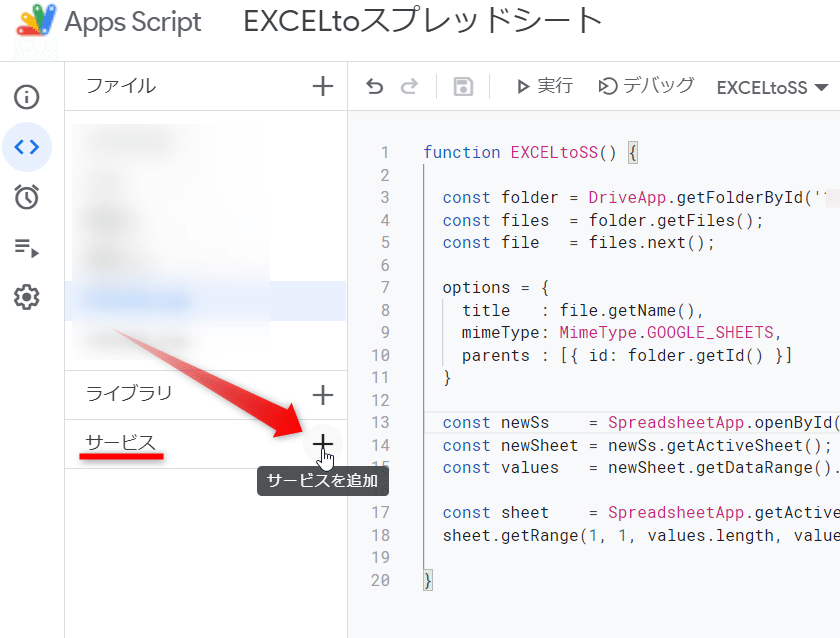
Task: Add a library with plus icon
Action: click(322, 395)
